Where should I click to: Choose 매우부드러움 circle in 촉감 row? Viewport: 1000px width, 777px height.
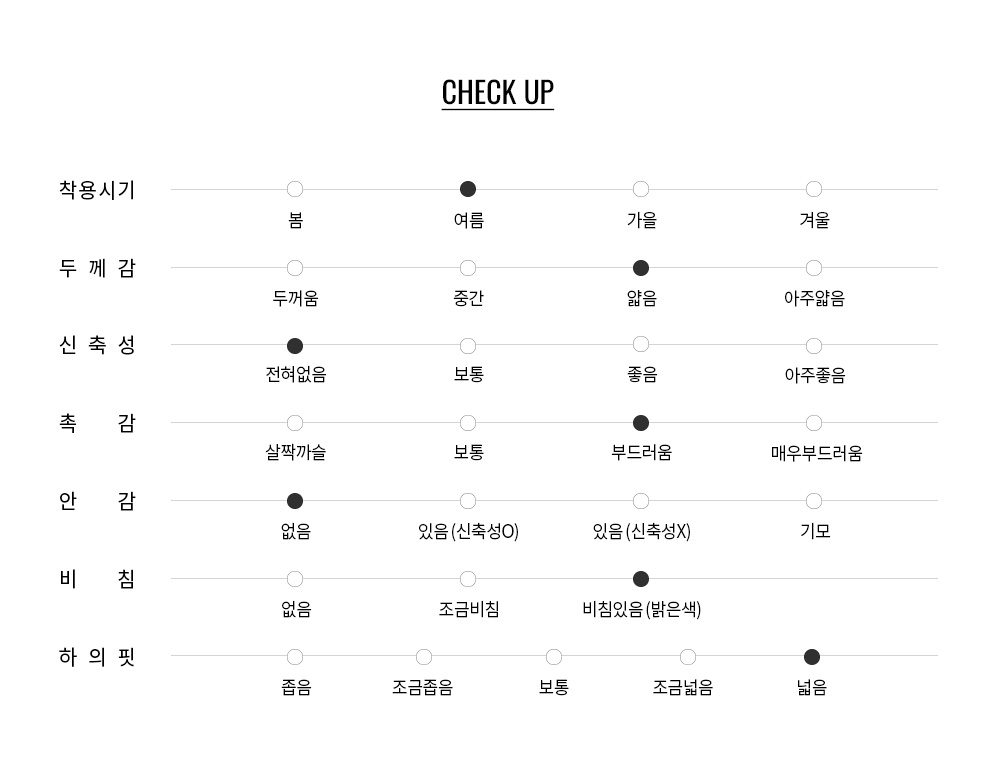[x=814, y=423]
